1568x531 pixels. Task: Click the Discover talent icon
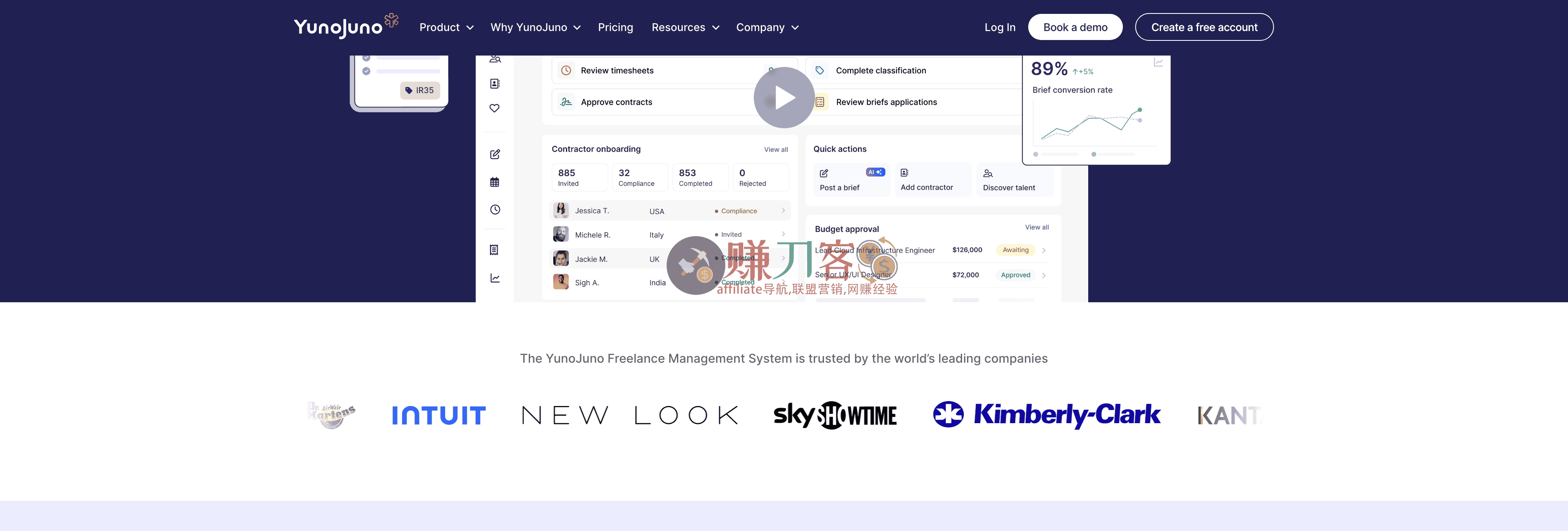[x=988, y=174]
